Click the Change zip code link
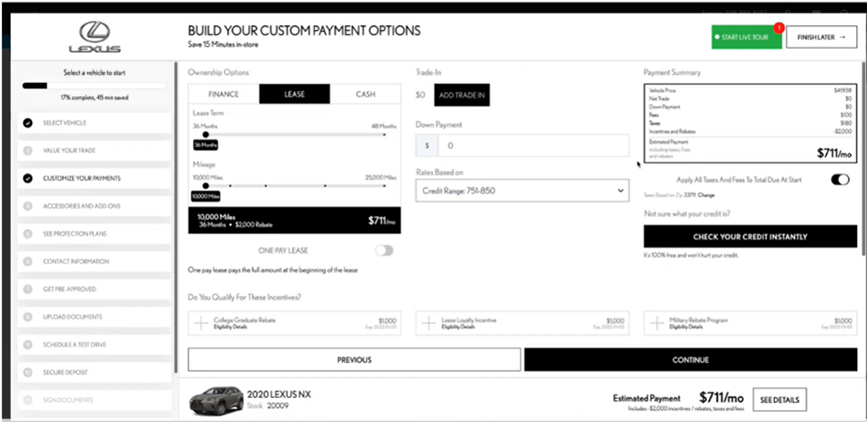The width and height of the screenshot is (867, 422). point(706,195)
